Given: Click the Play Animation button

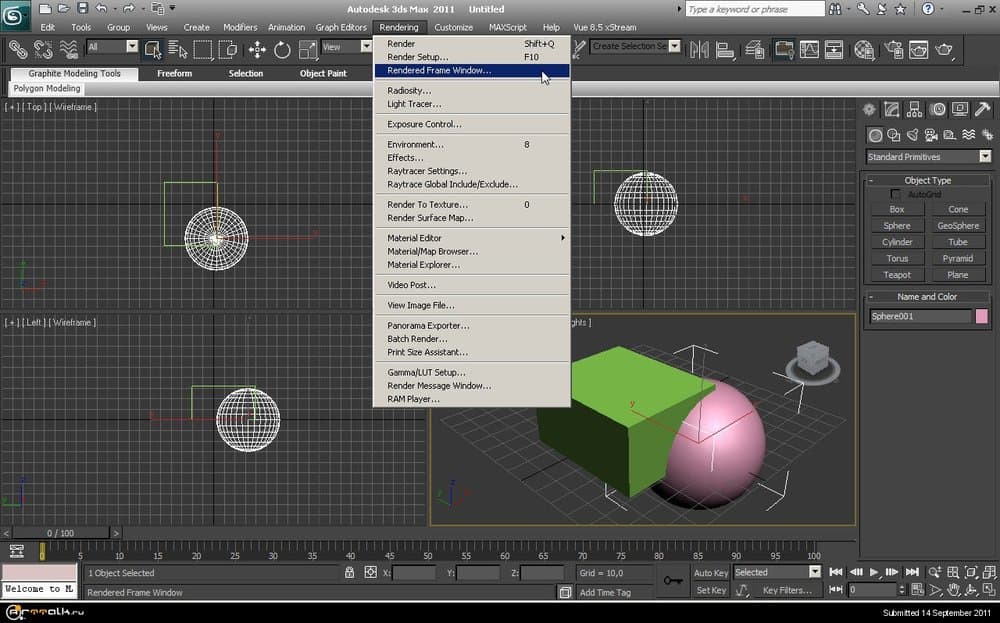Looking at the screenshot, I should (874, 572).
